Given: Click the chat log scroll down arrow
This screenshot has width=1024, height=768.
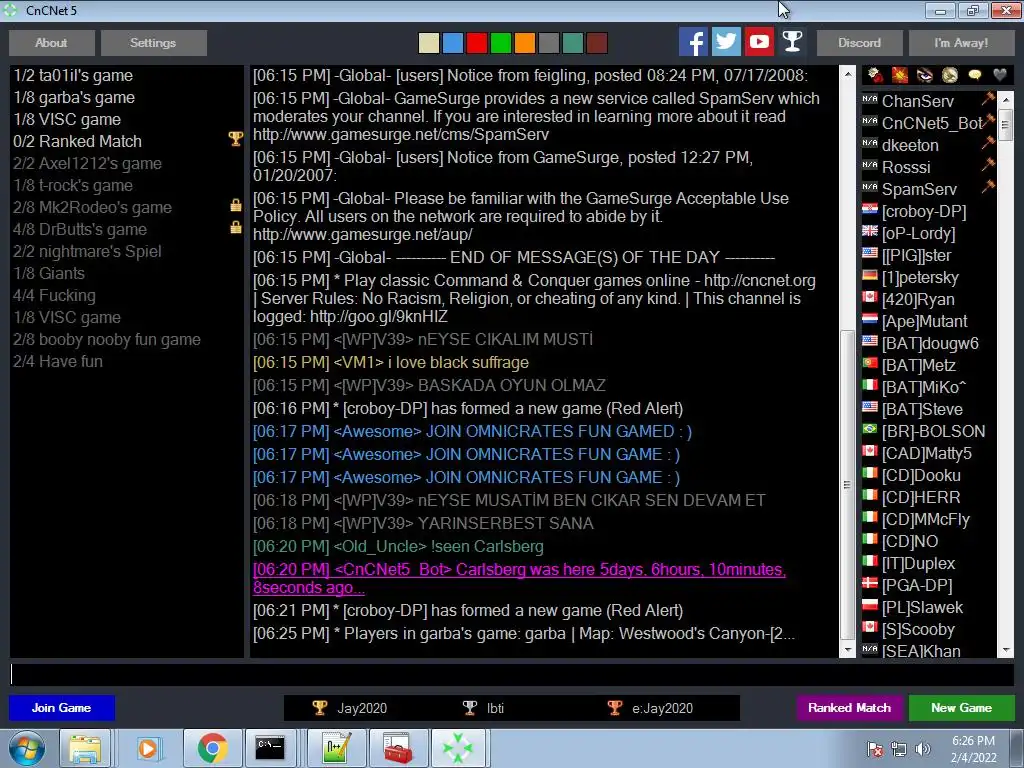Looking at the screenshot, I should (848, 650).
